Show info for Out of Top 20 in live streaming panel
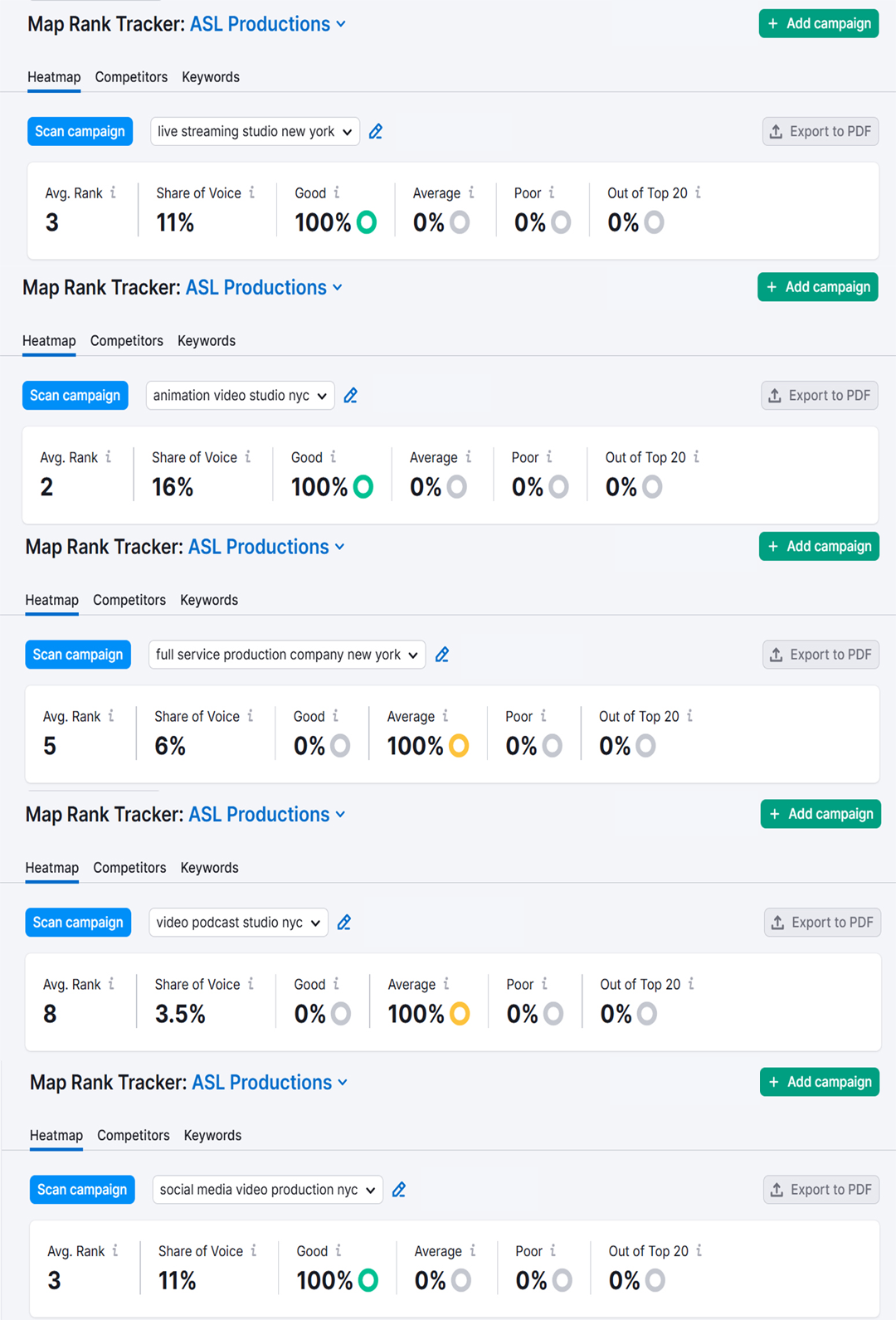This screenshot has height=1320, width=896. tap(699, 192)
